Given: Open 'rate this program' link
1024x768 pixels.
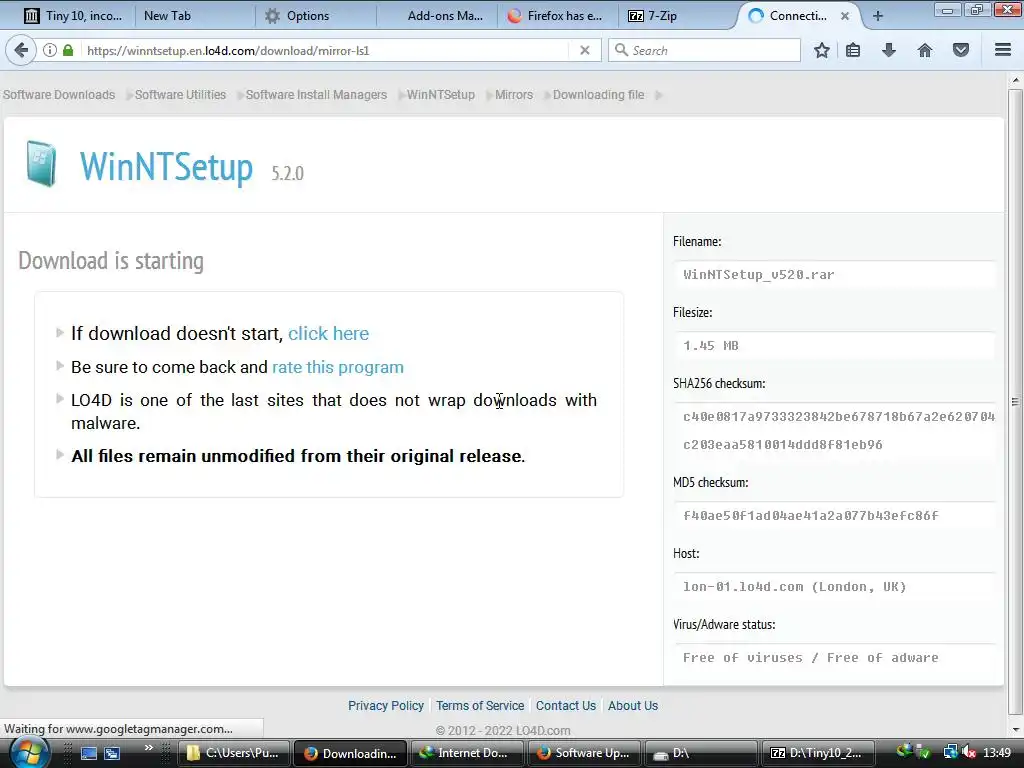Looking at the screenshot, I should [338, 367].
